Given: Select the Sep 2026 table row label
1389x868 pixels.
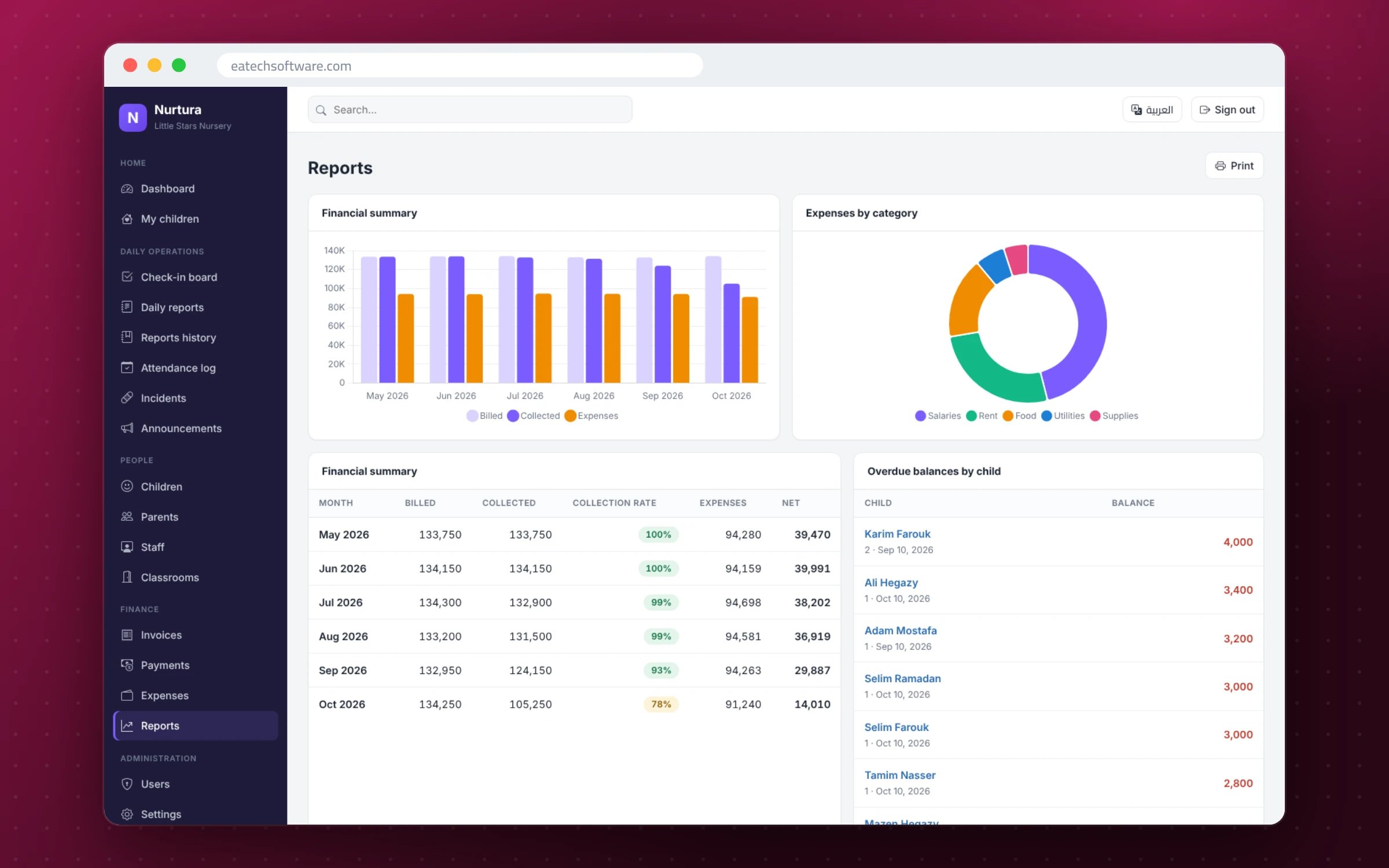Looking at the screenshot, I should [x=343, y=670].
